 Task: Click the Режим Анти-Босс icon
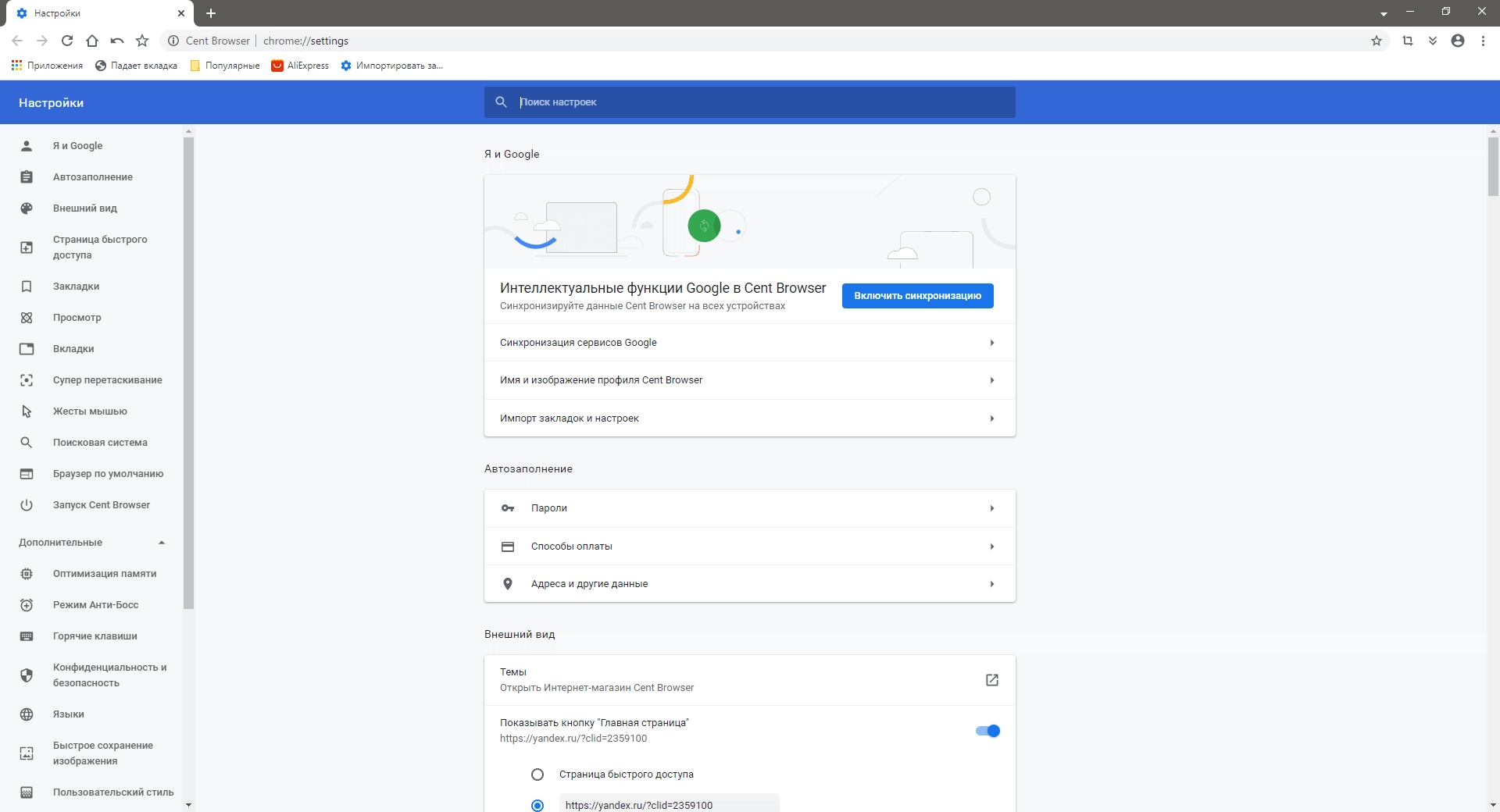coord(27,605)
